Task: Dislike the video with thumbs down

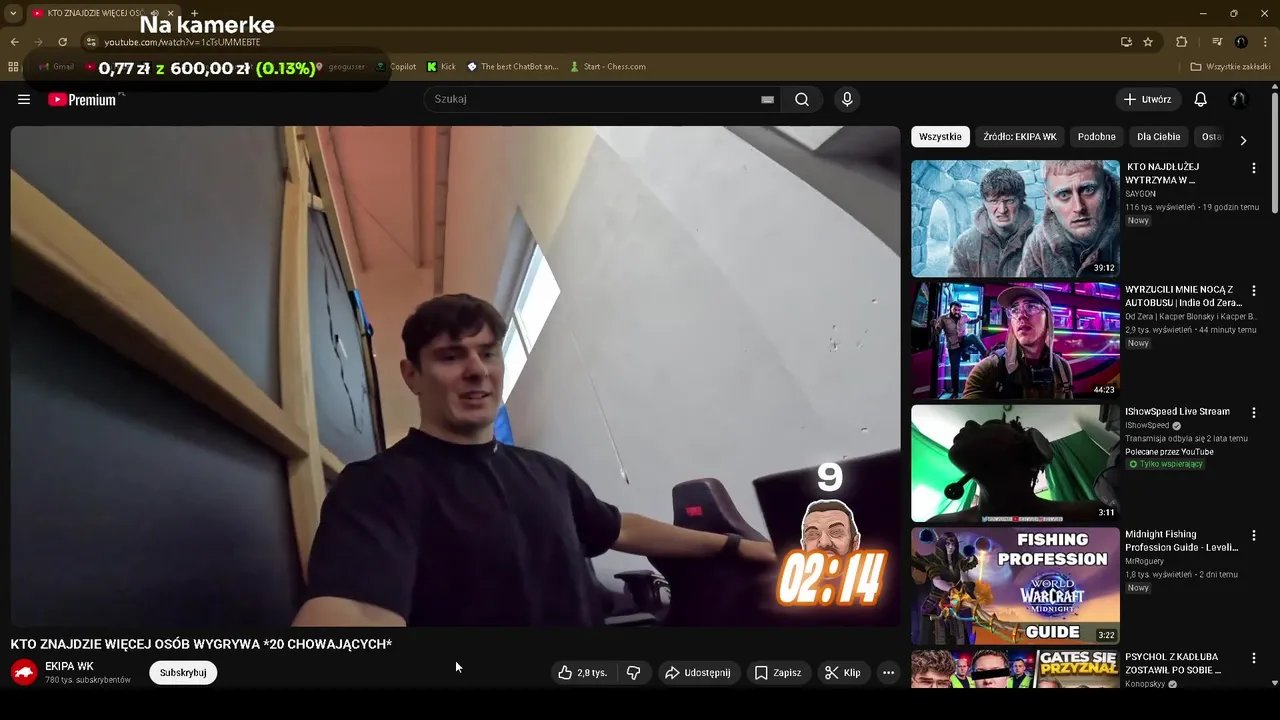Action: pyautogui.click(x=633, y=673)
